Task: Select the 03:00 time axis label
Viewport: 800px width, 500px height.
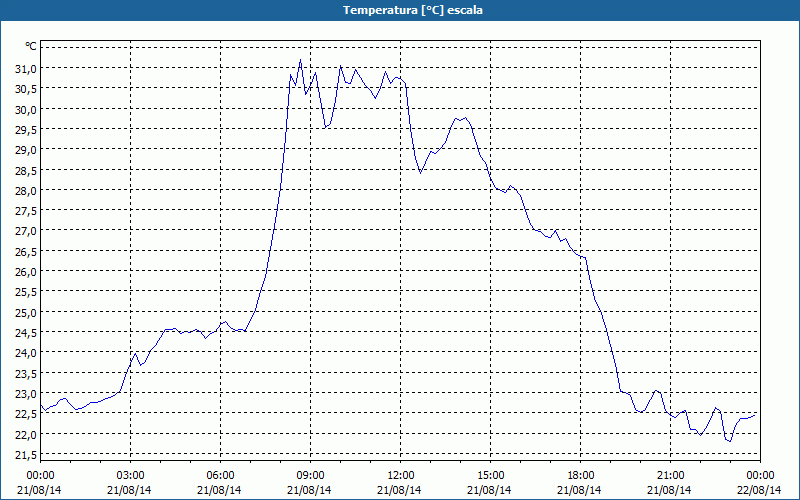Action: pos(130,476)
